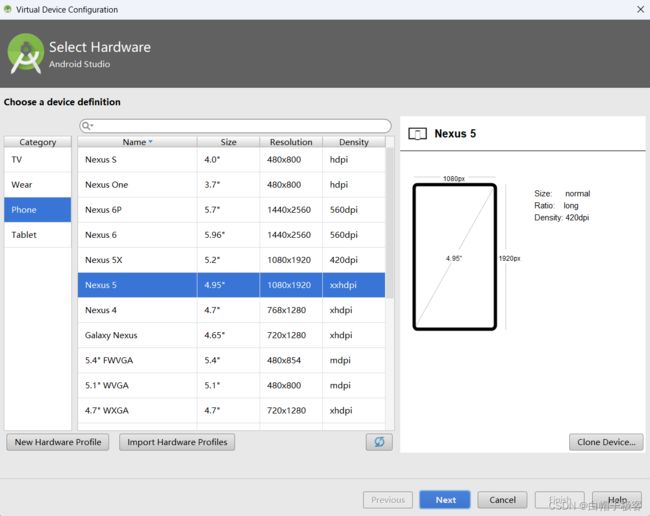Select the Phone category
This screenshot has height=516, width=650.
coord(38,210)
